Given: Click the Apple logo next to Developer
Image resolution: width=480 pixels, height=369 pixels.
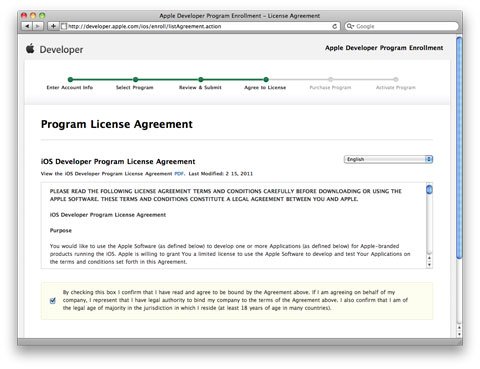Looking at the screenshot, I should tap(30, 49).
